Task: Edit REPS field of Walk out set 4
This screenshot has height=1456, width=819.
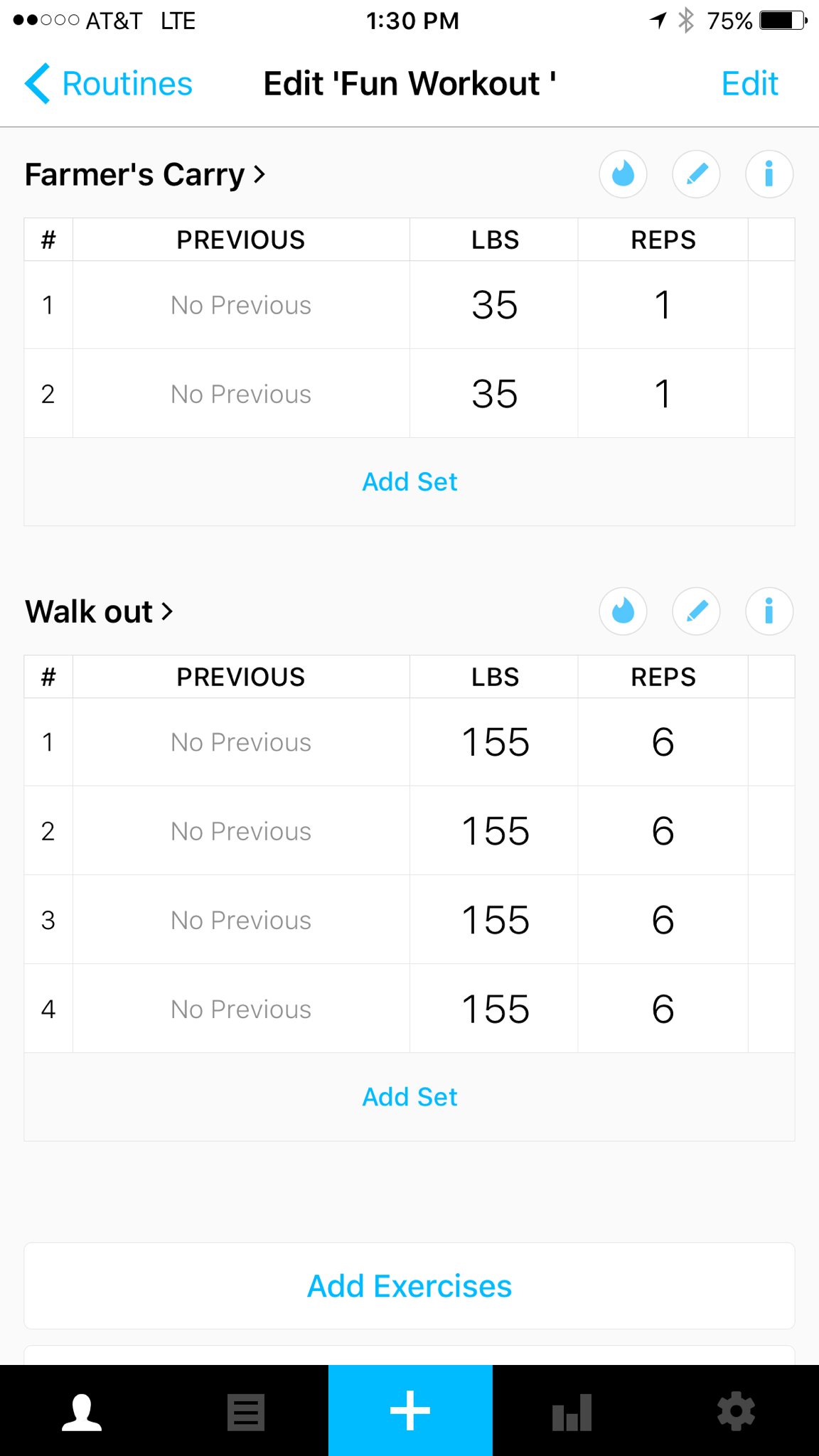Action: coord(663,1009)
